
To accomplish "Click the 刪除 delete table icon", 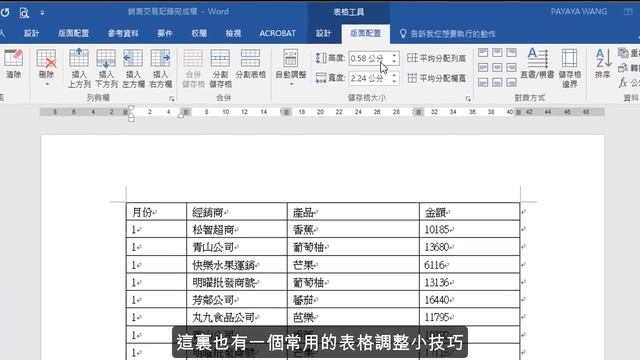I will click(x=46, y=59).
